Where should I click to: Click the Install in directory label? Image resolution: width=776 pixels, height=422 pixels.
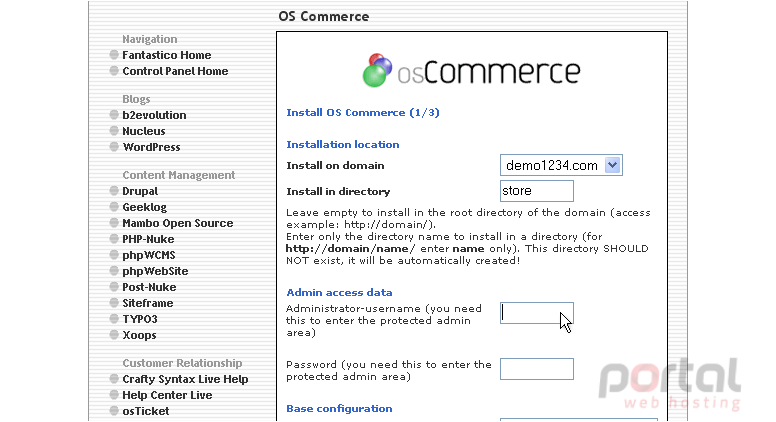338,191
